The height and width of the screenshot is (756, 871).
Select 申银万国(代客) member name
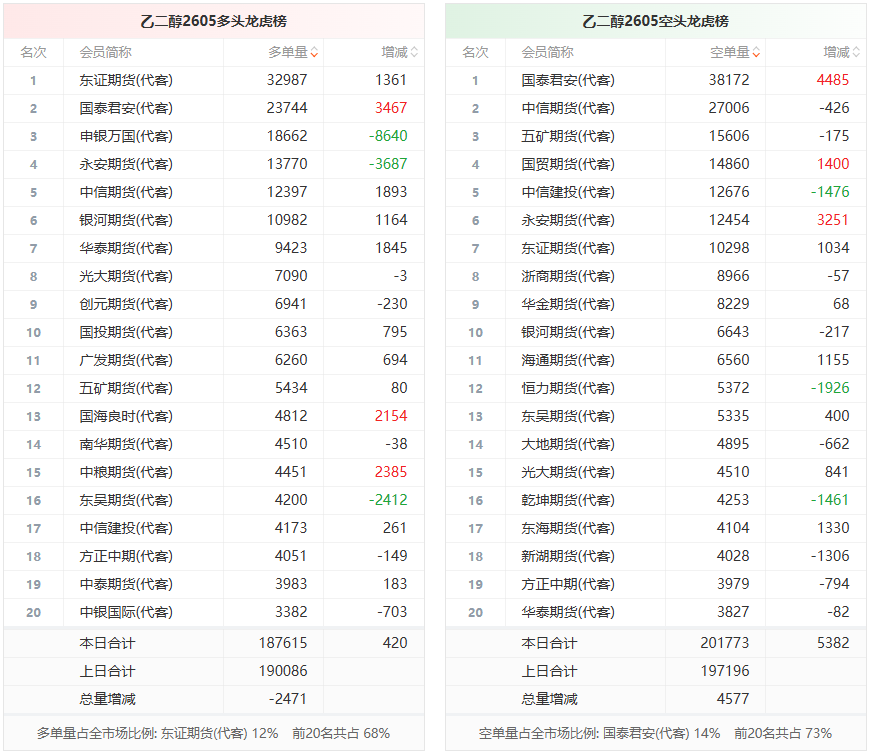[126, 136]
